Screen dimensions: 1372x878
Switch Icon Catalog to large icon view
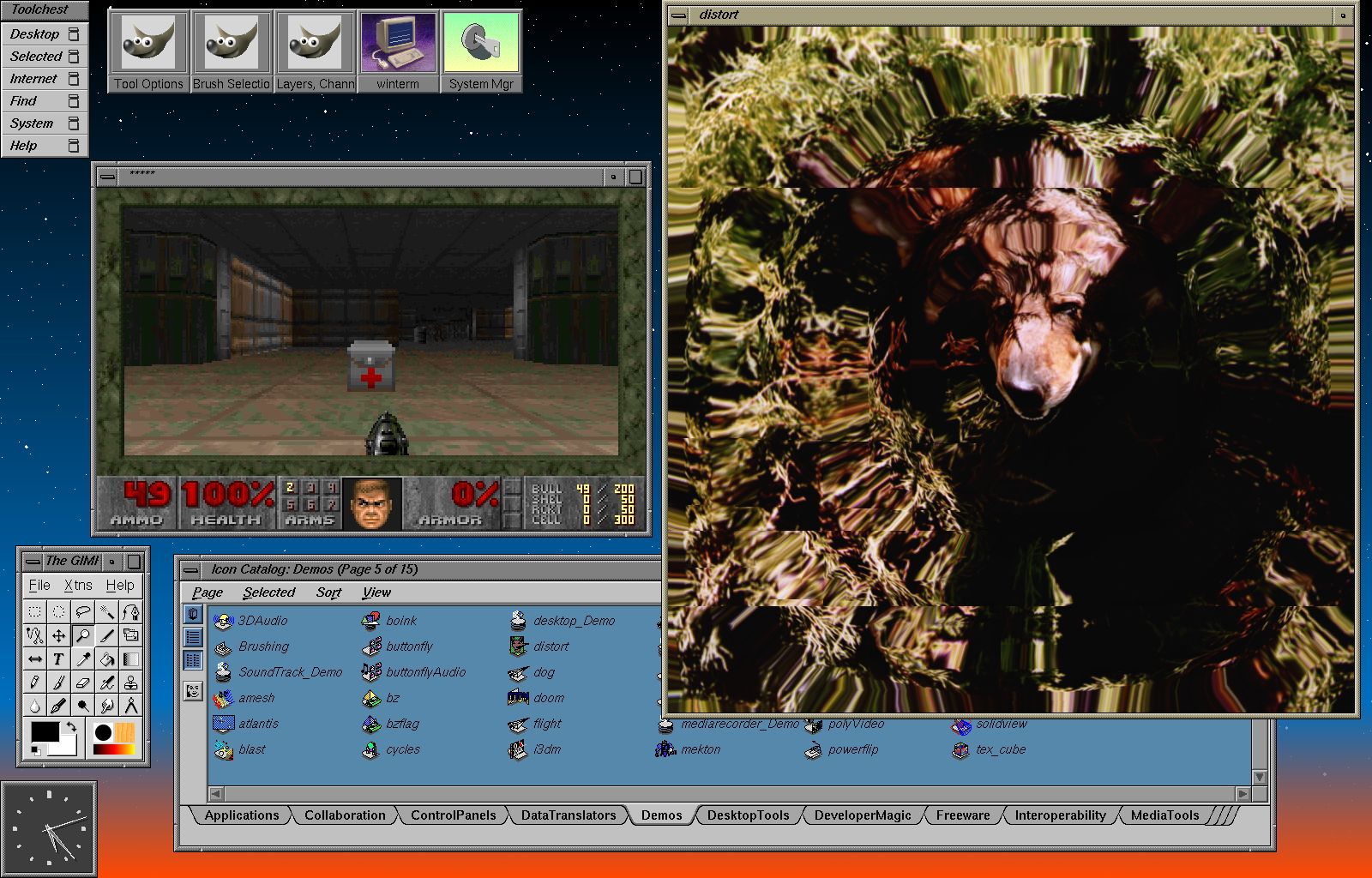[193, 614]
